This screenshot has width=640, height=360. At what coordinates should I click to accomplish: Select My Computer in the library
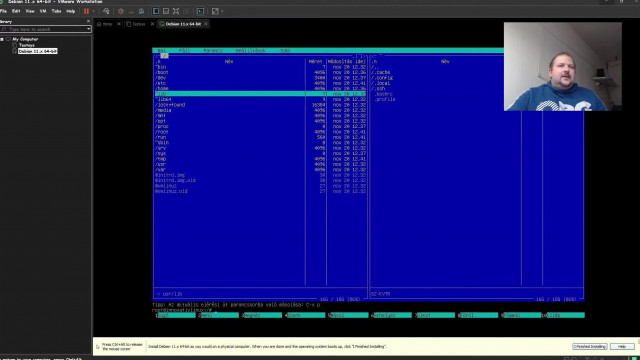[25, 39]
